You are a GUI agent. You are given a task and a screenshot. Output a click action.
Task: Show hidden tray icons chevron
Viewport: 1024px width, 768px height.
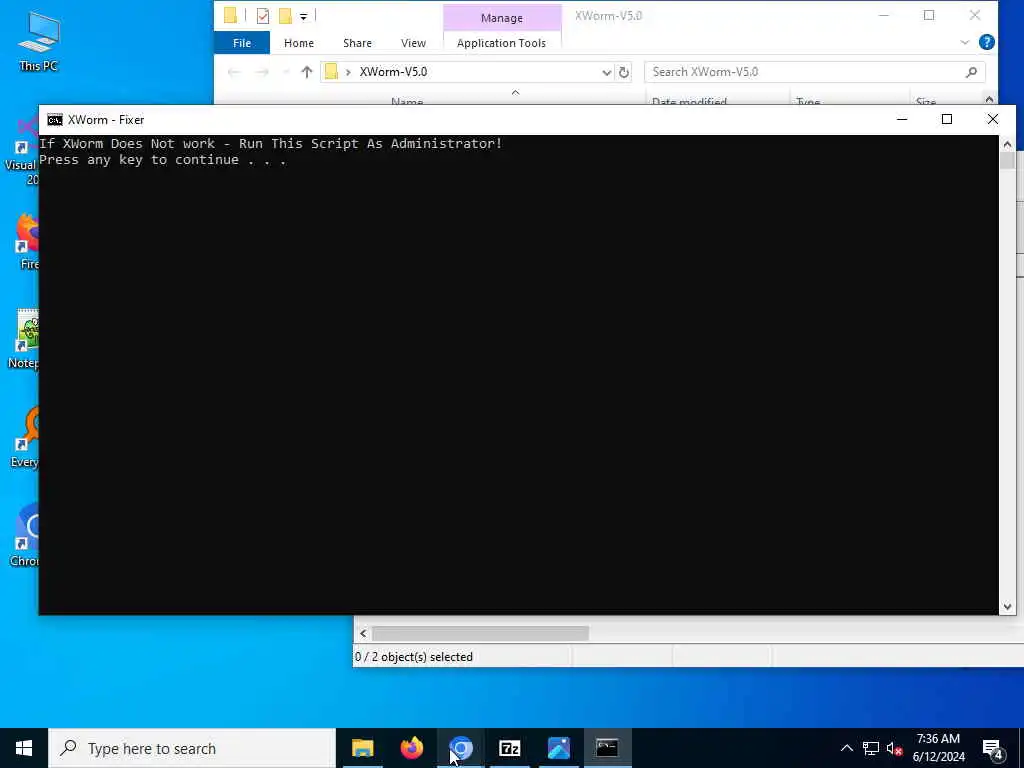(x=846, y=748)
